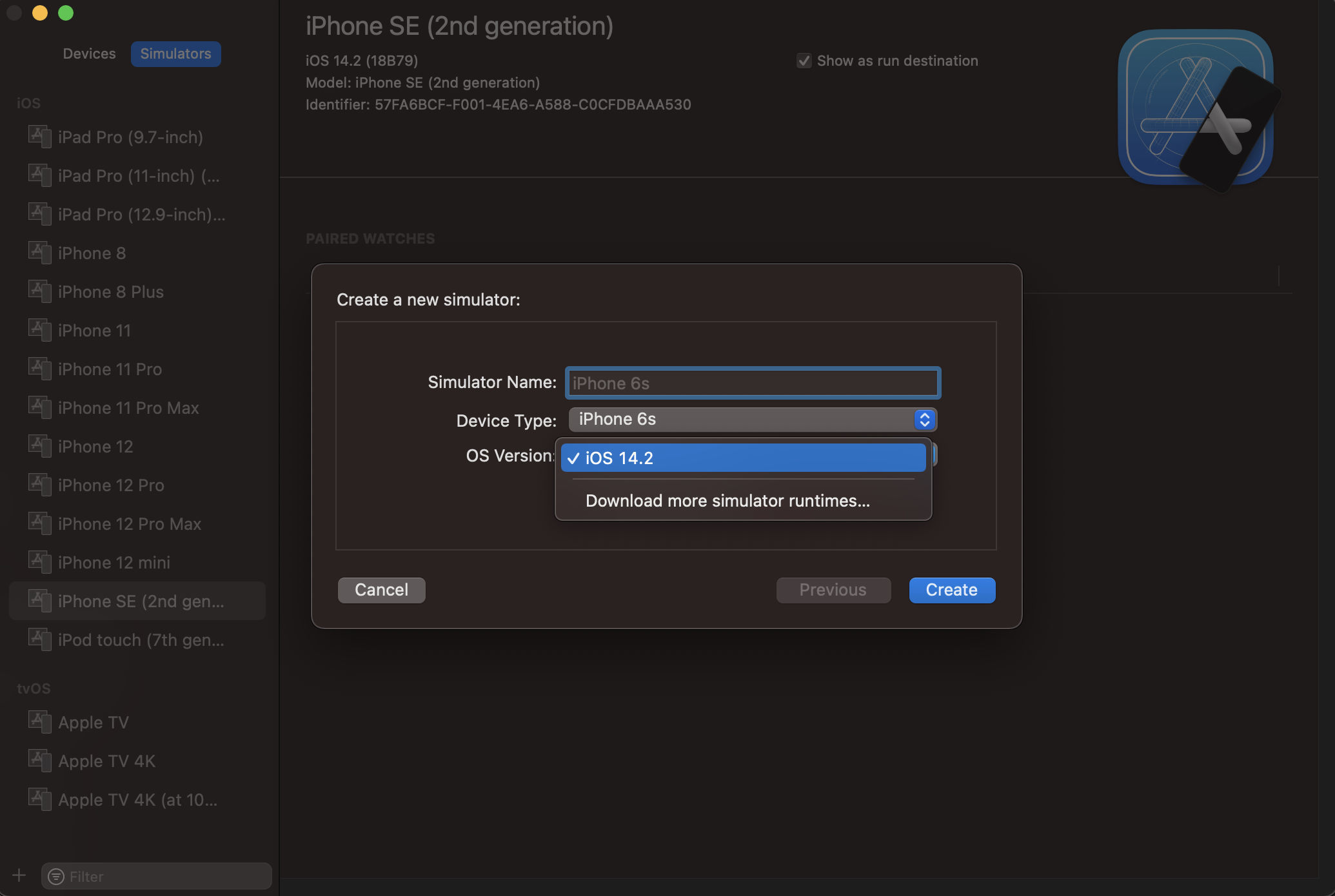Click the iPad Pro (9.7-inch) simulator icon

tap(39, 137)
